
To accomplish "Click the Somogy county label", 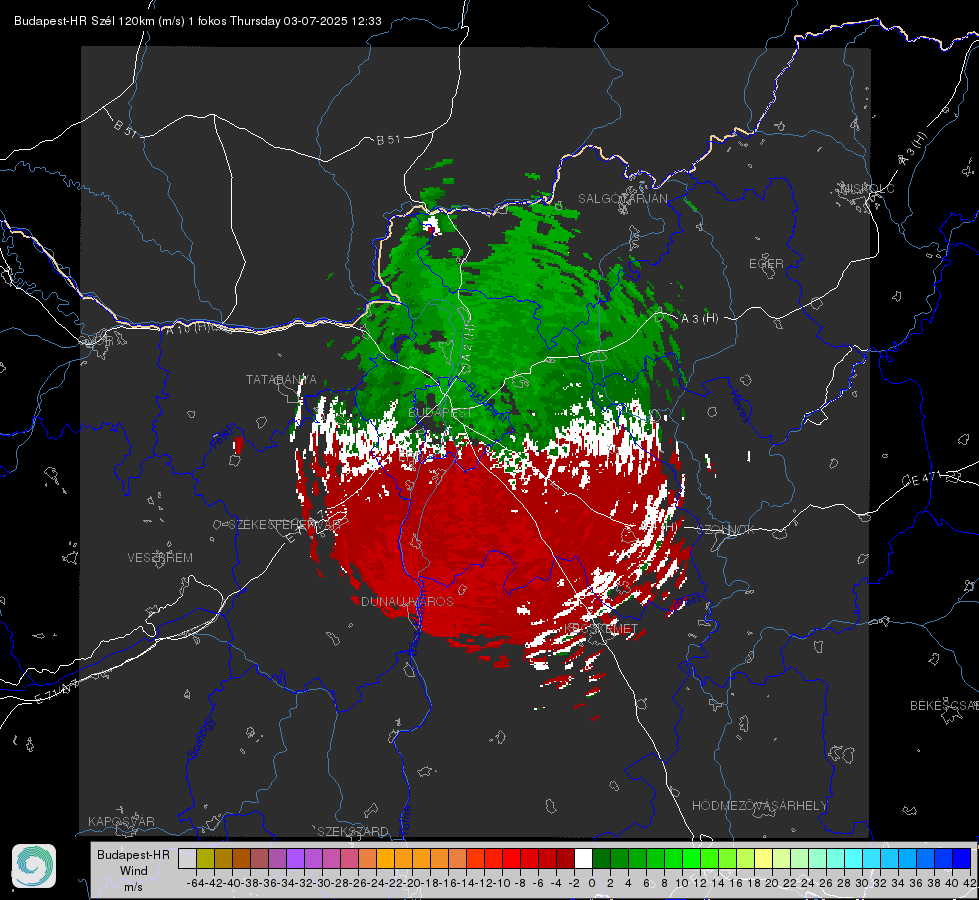I will point(200,738).
